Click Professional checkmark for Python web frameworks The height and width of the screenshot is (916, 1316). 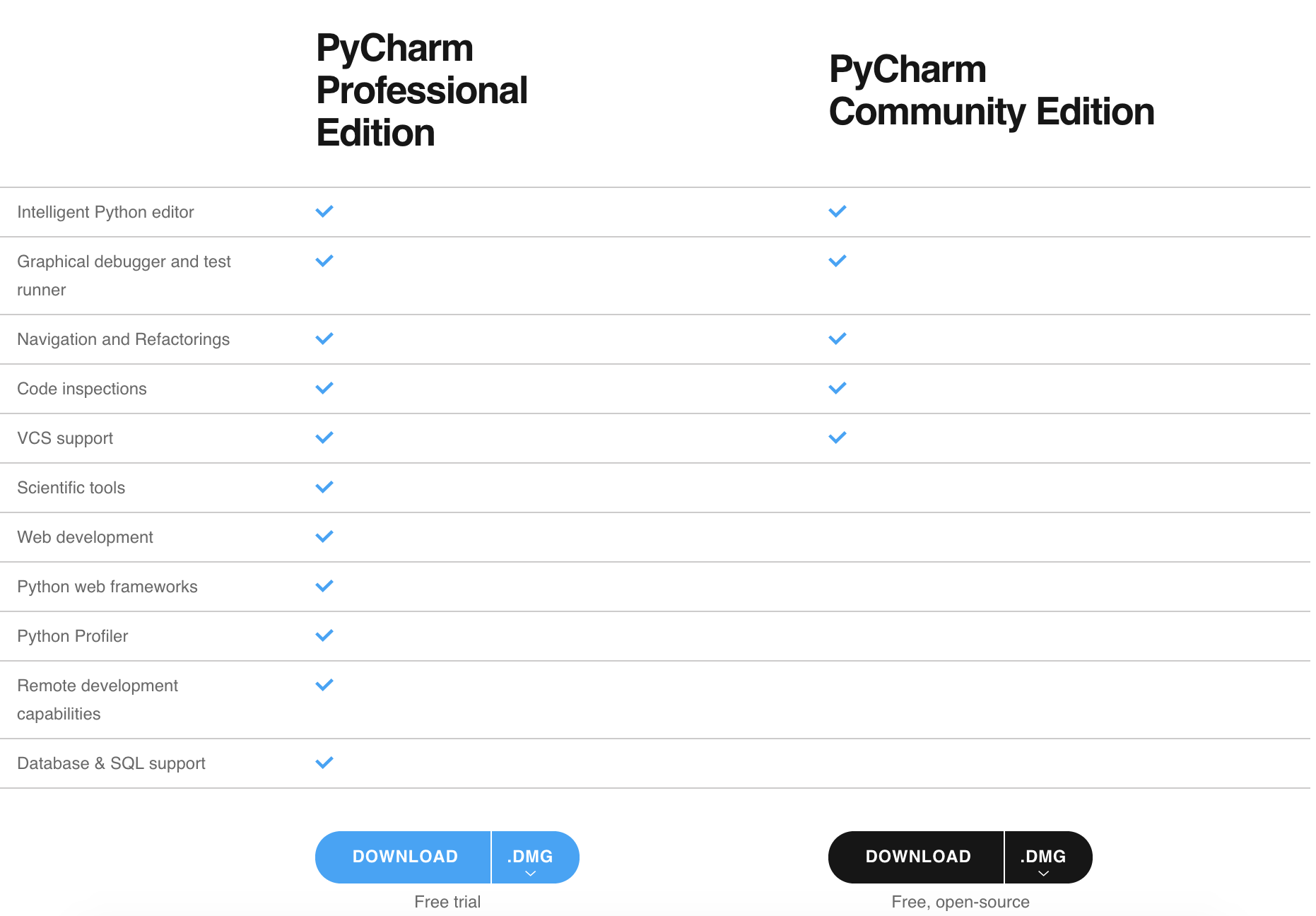pos(324,586)
